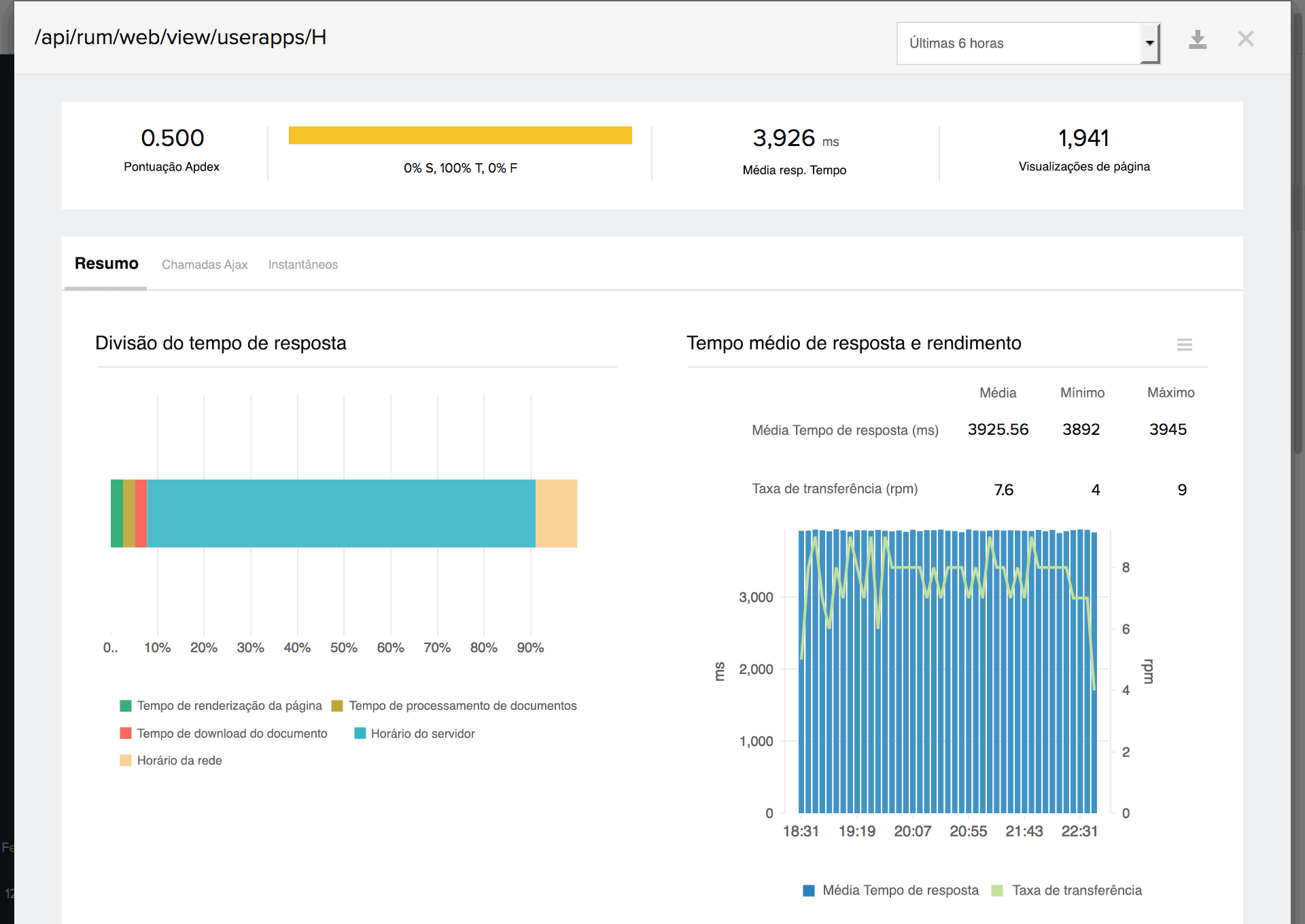Image resolution: width=1305 pixels, height=924 pixels.
Task: Toggle Tempo de processamento de documentos legend
Action: point(462,706)
